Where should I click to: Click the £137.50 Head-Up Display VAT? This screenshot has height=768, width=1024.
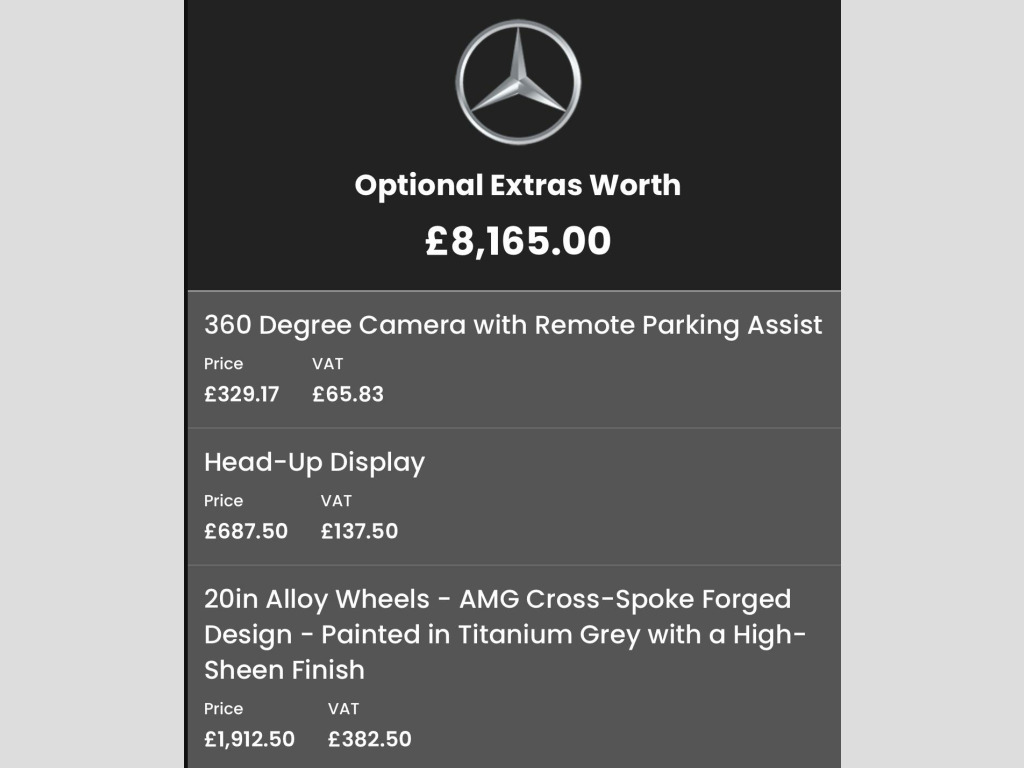[359, 531]
